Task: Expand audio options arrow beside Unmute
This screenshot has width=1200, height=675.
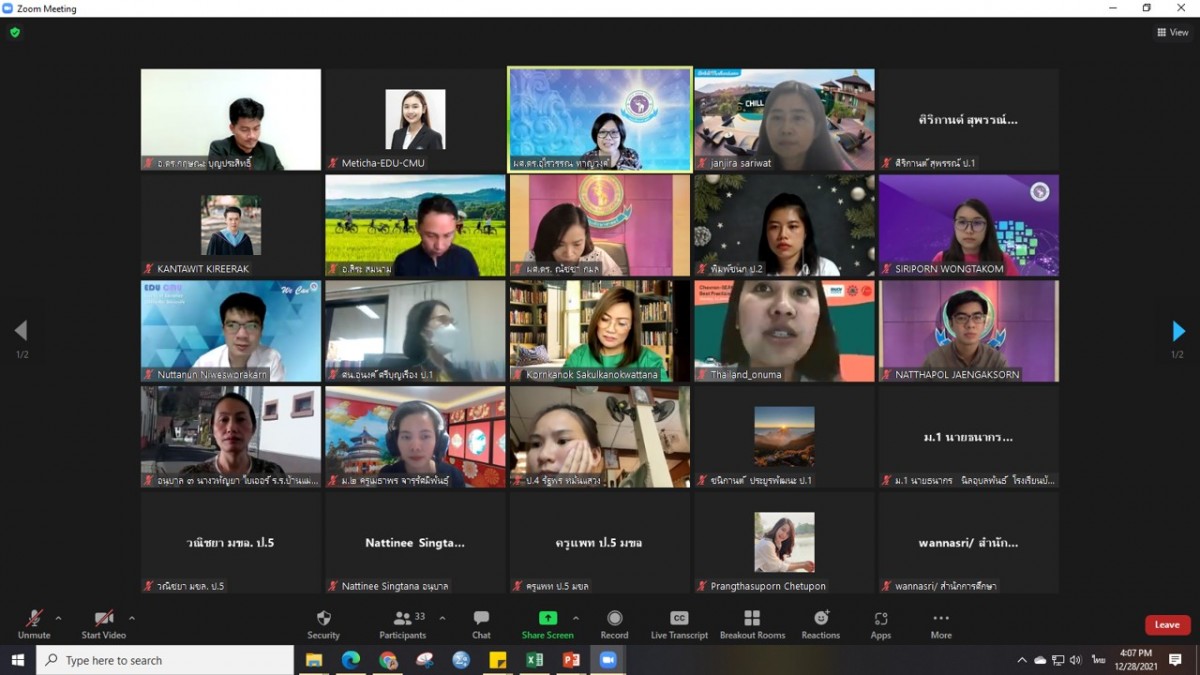Action: (58, 618)
